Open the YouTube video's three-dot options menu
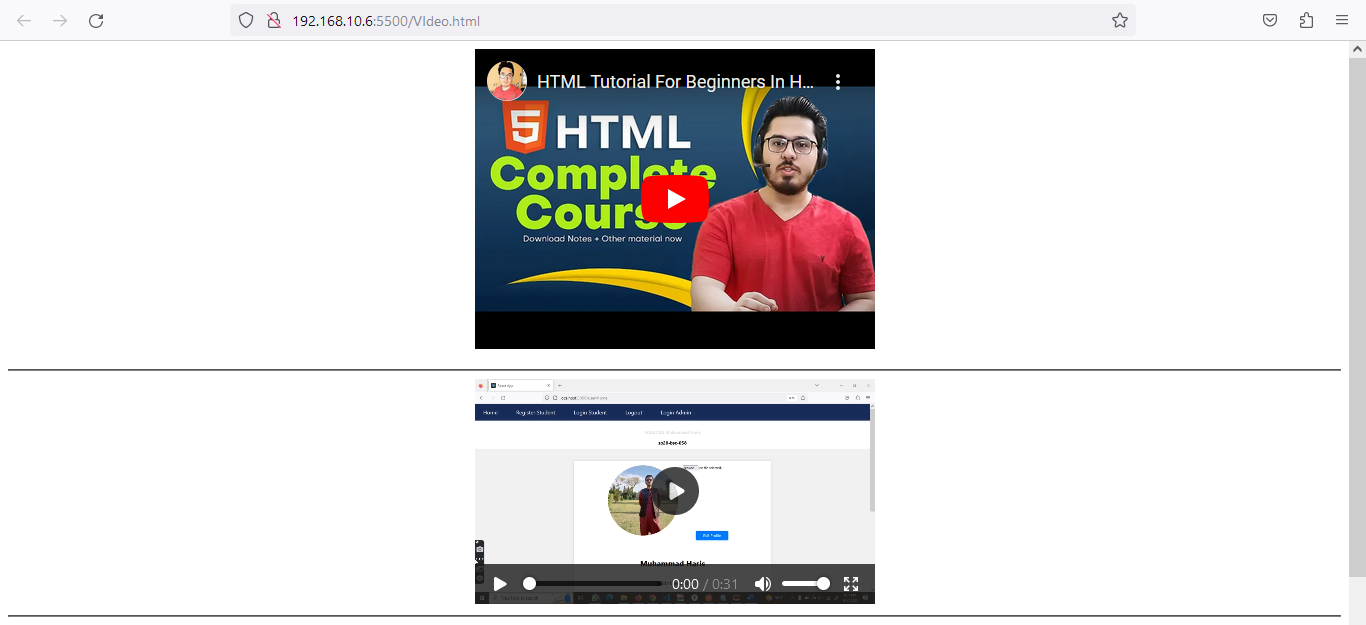1366x625 pixels. pyautogui.click(x=838, y=81)
